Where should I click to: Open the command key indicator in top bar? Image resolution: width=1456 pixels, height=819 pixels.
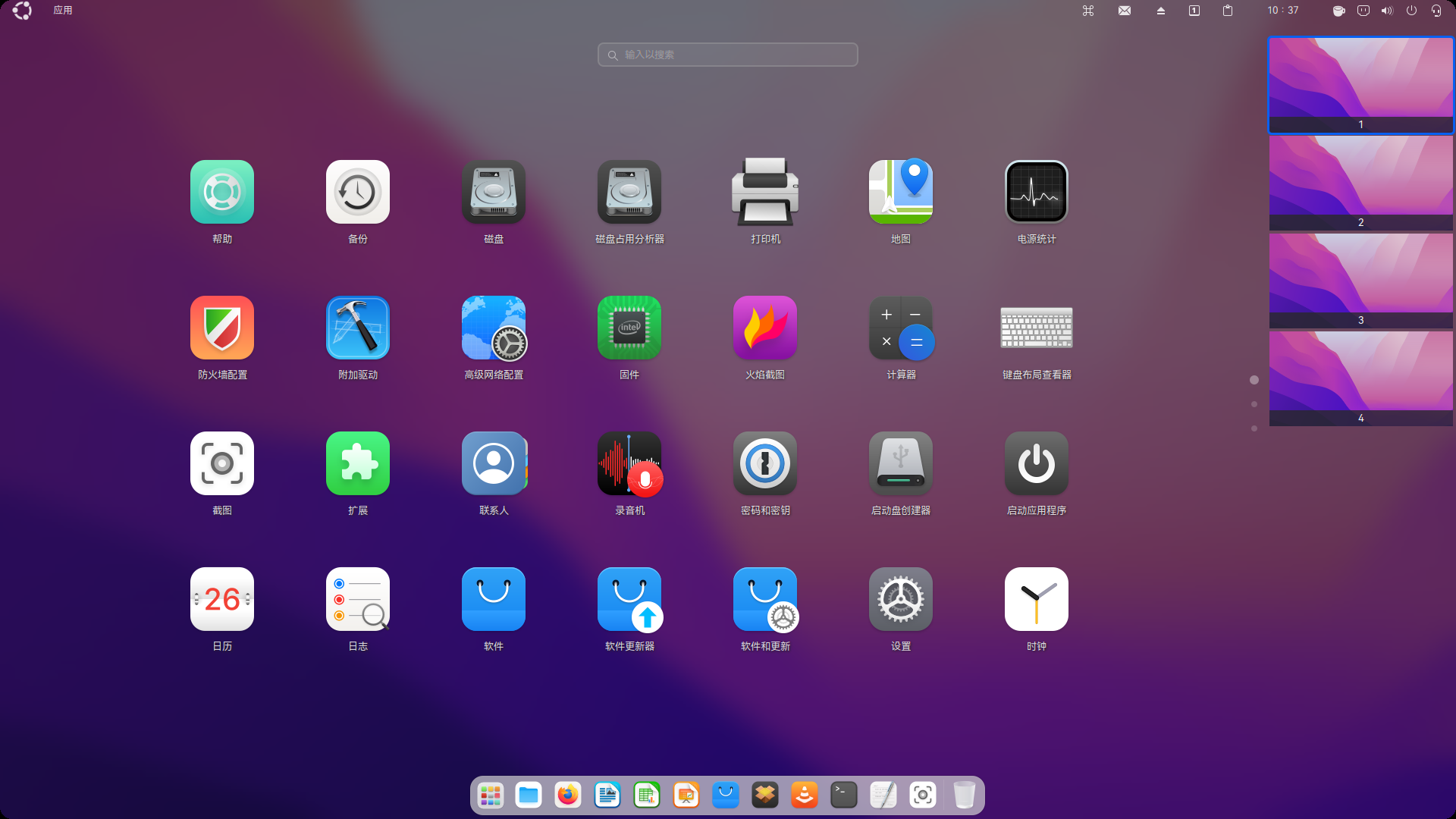(x=1088, y=11)
